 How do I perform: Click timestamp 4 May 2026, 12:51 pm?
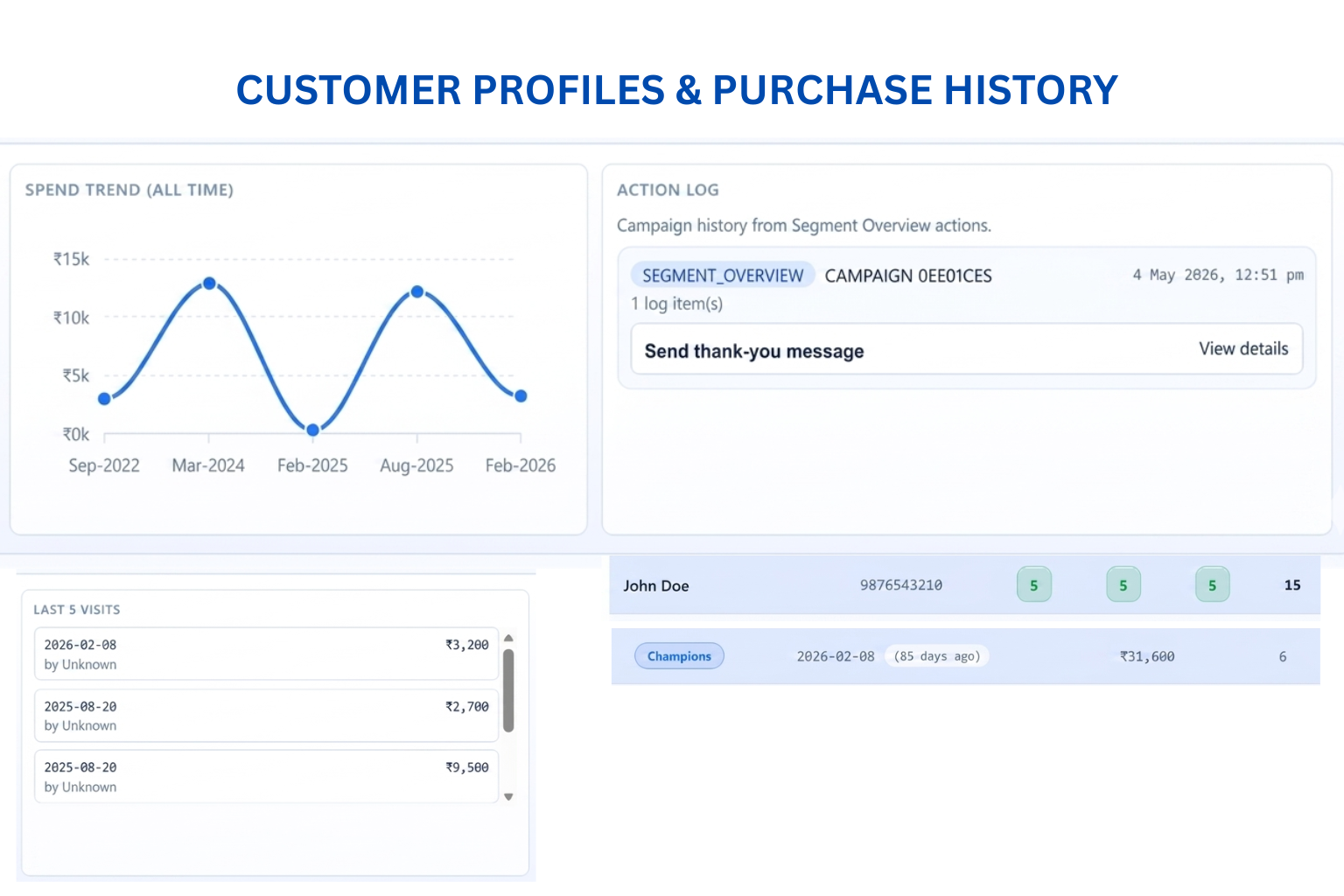coord(1218,275)
